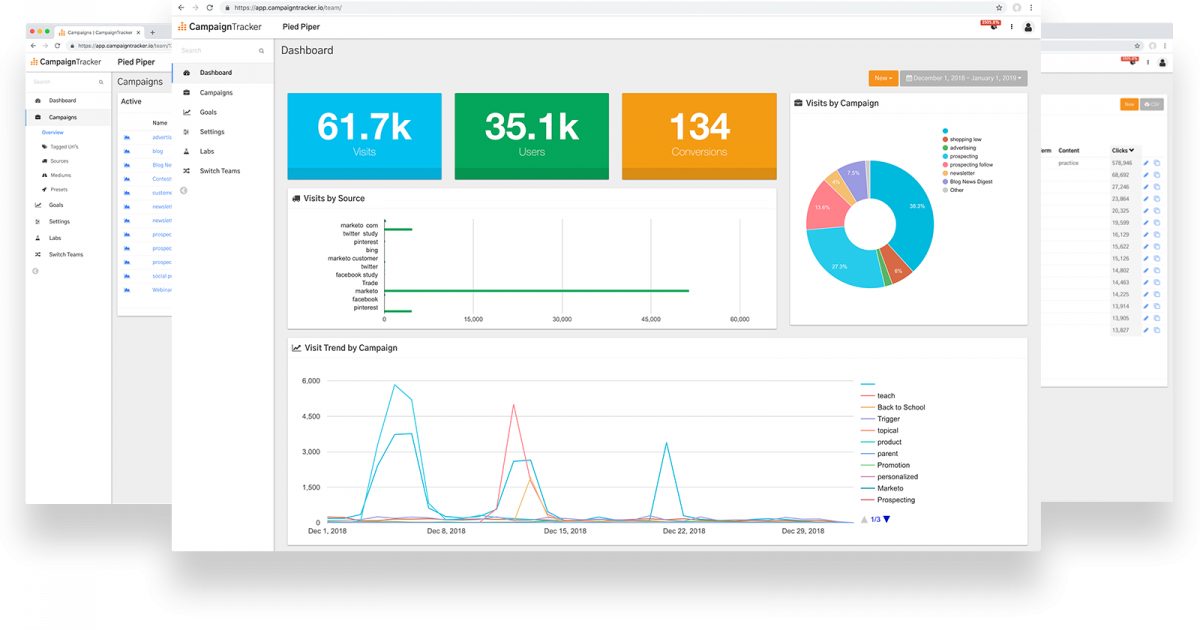Click the Goals chart icon in main sidebar
Viewport: 1200px width, 630px height.
(186, 112)
